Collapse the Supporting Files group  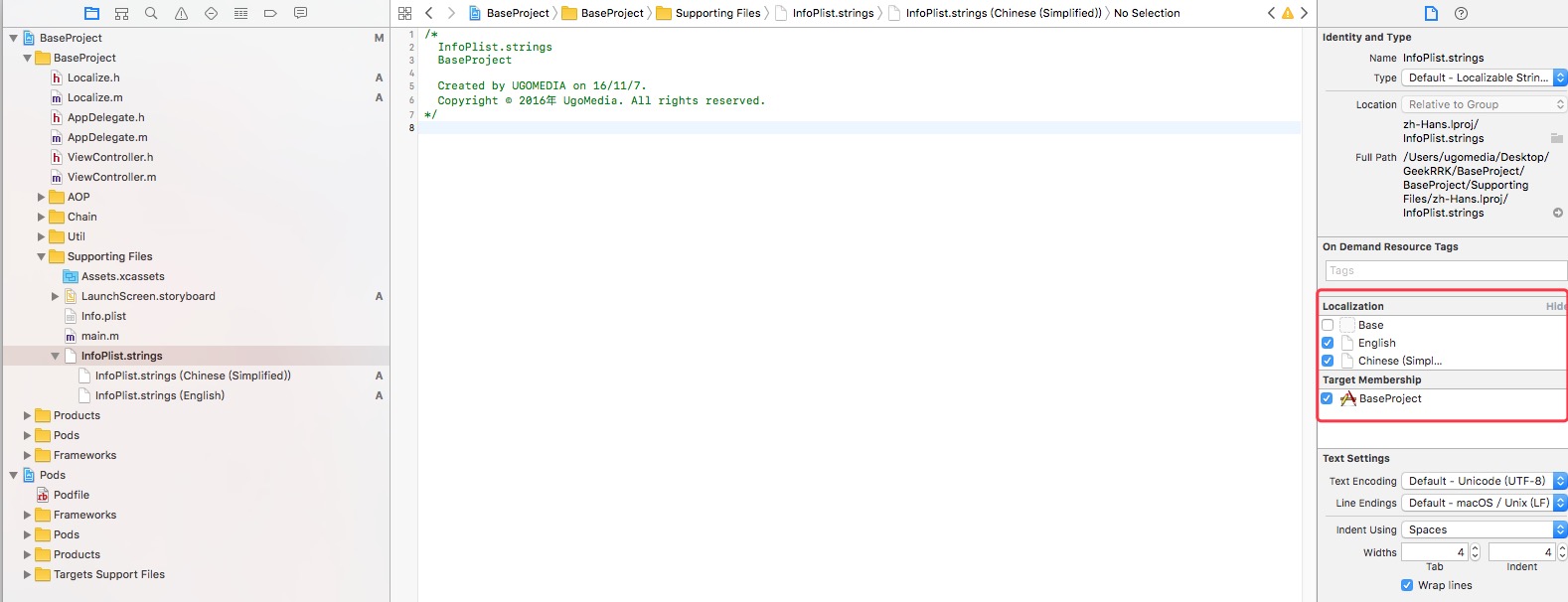click(x=42, y=256)
